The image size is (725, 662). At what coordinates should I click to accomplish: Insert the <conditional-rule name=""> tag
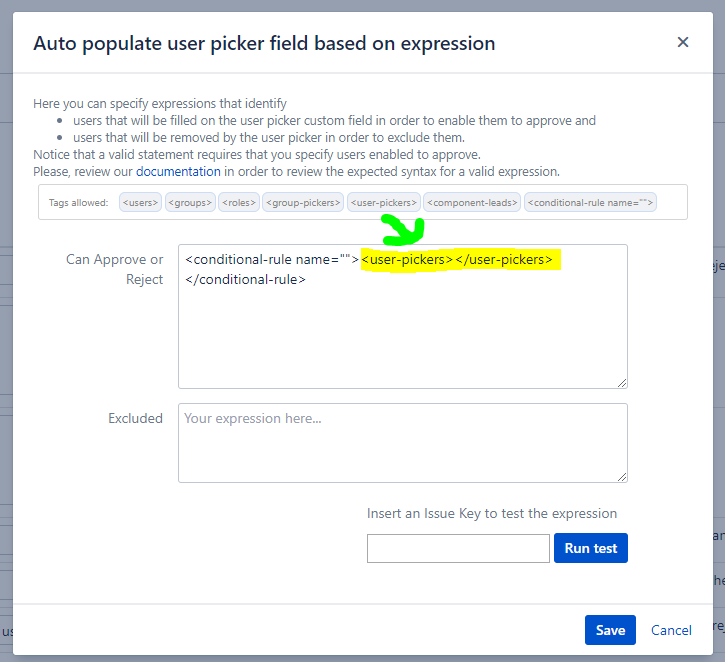(x=590, y=203)
